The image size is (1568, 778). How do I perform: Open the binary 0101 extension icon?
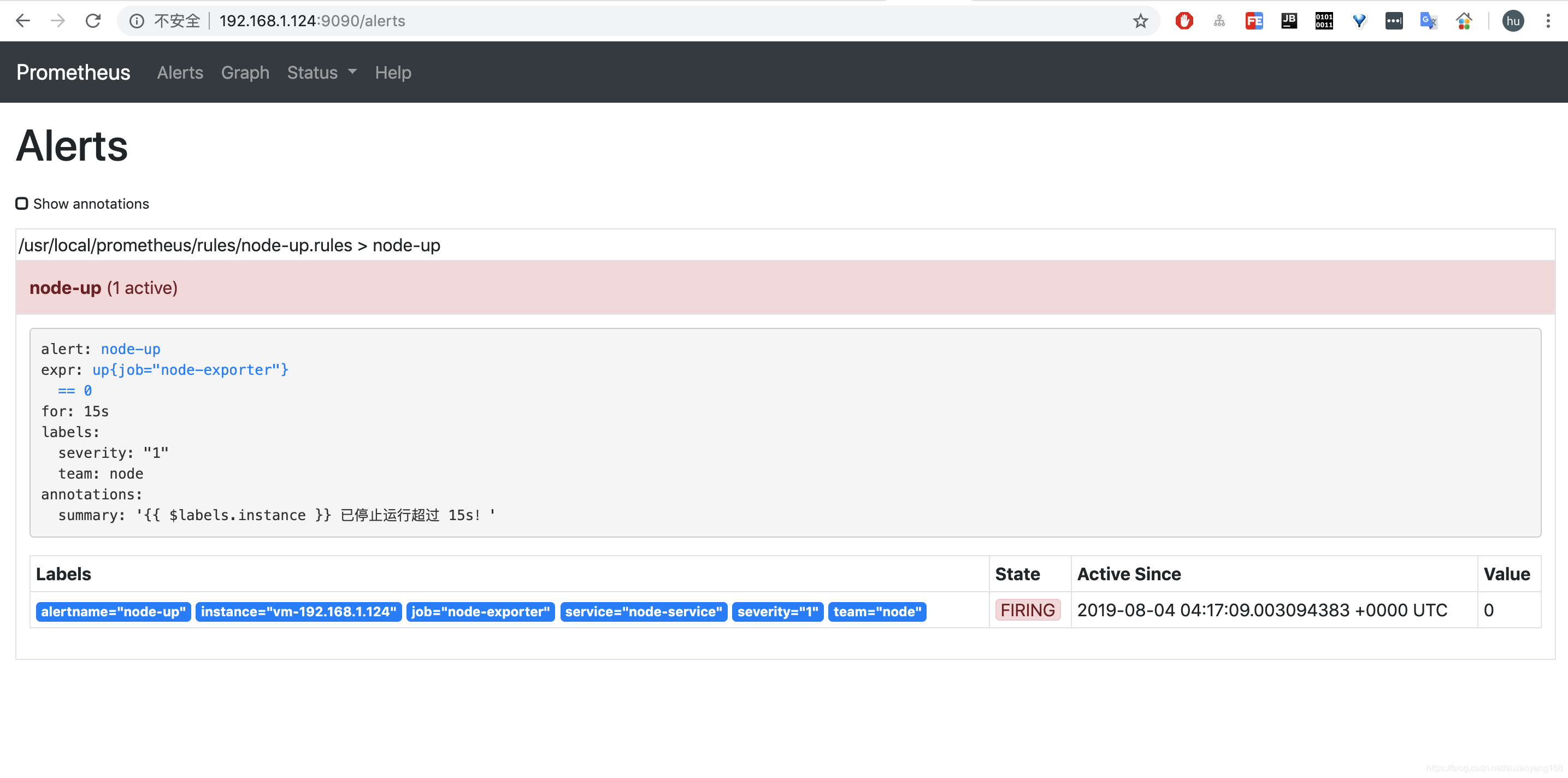point(1324,21)
